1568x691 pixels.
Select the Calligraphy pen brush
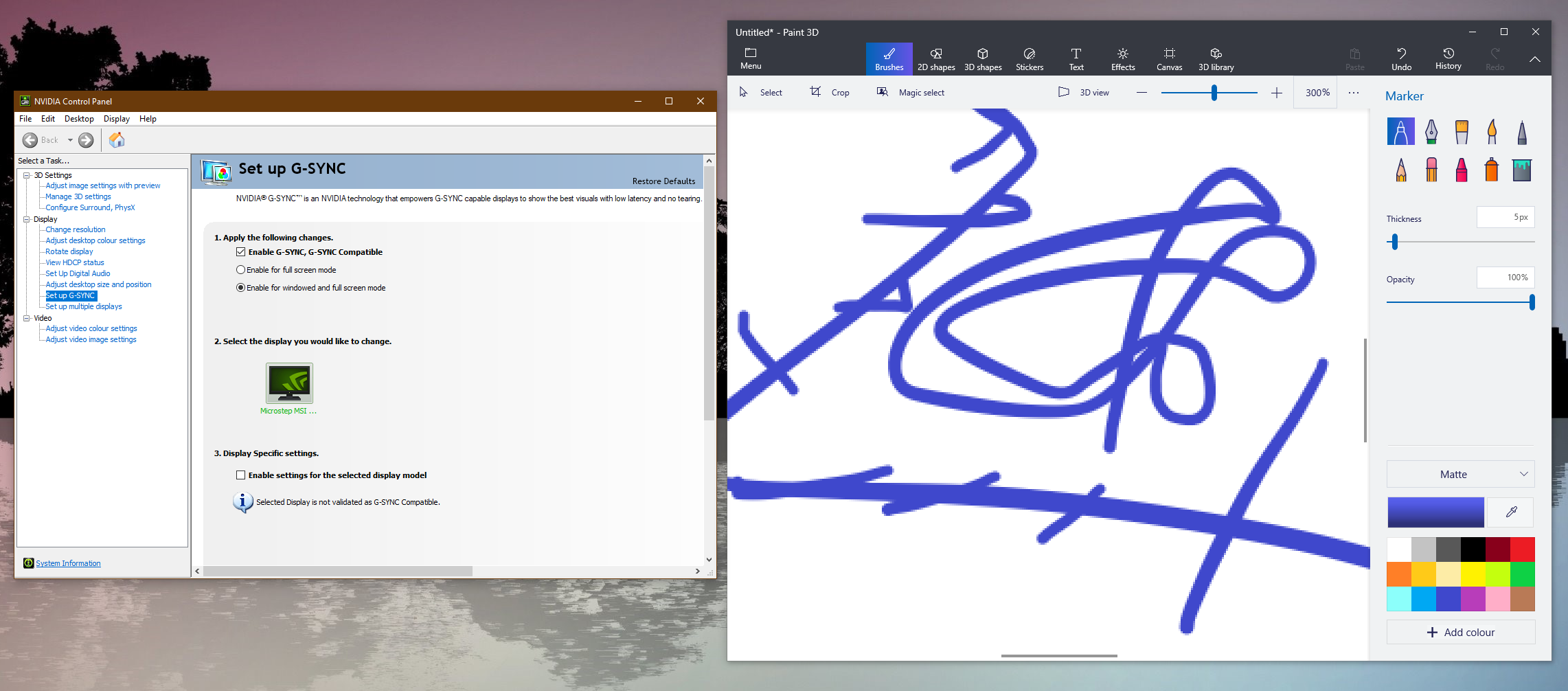[x=1431, y=131]
